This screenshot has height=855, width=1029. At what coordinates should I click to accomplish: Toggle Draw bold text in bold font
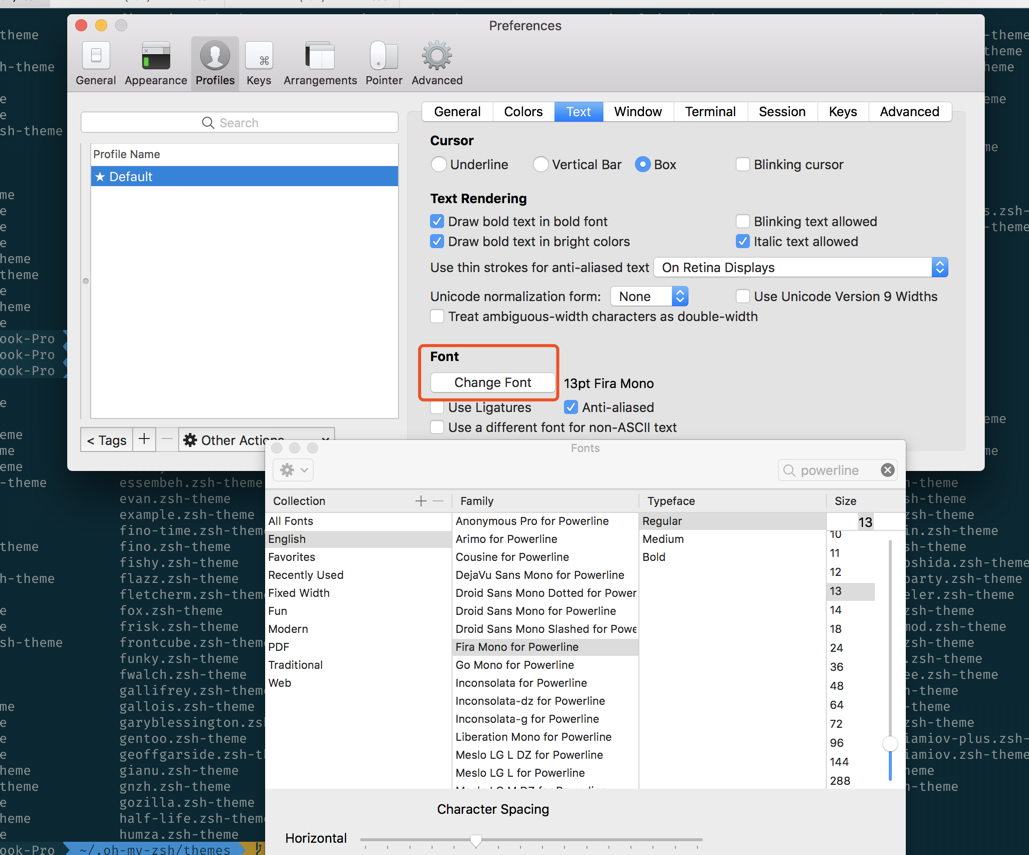tap(437, 221)
